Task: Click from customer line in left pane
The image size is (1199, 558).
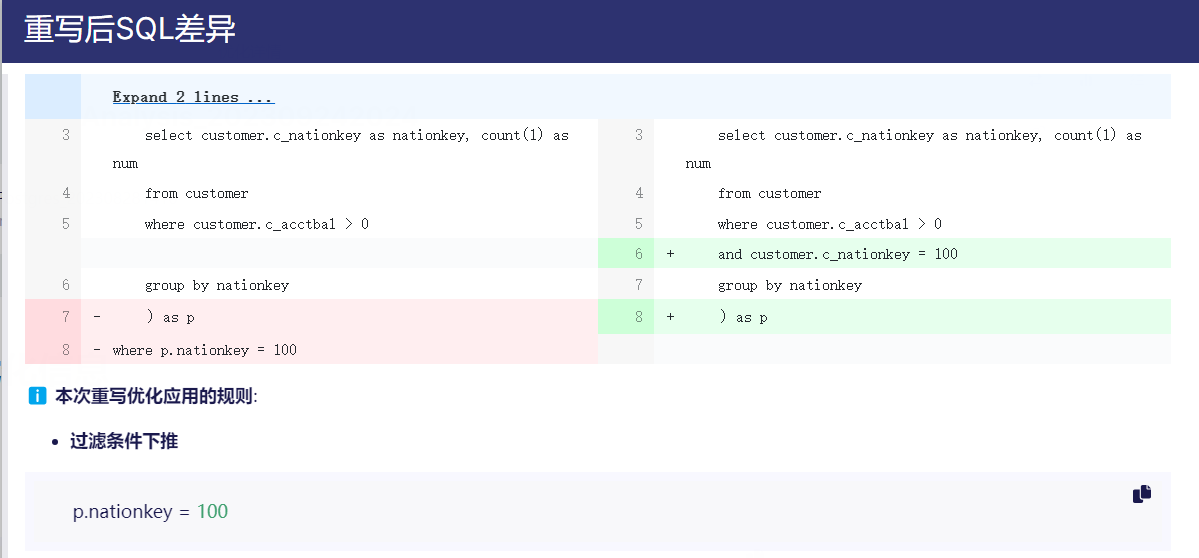Action: tap(196, 193)
